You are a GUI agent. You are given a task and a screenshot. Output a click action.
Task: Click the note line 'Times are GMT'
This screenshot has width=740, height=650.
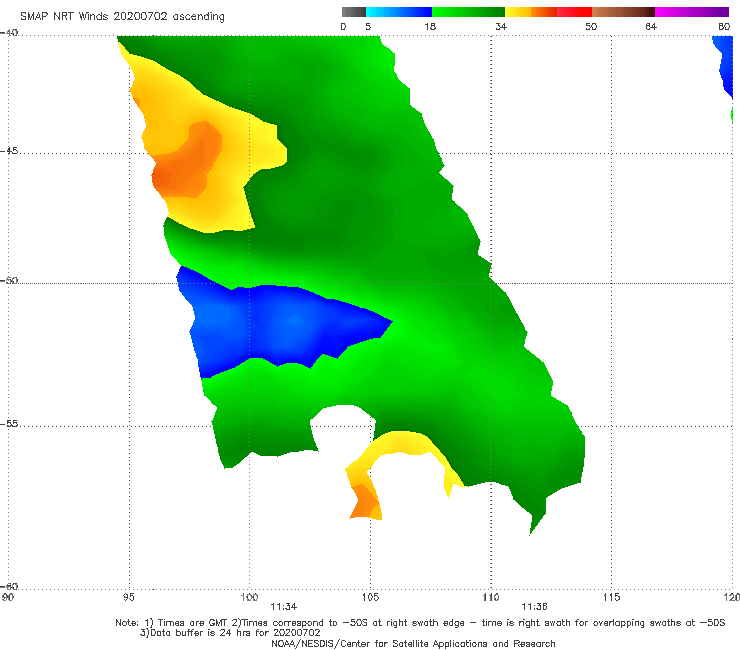pos(187,623)
